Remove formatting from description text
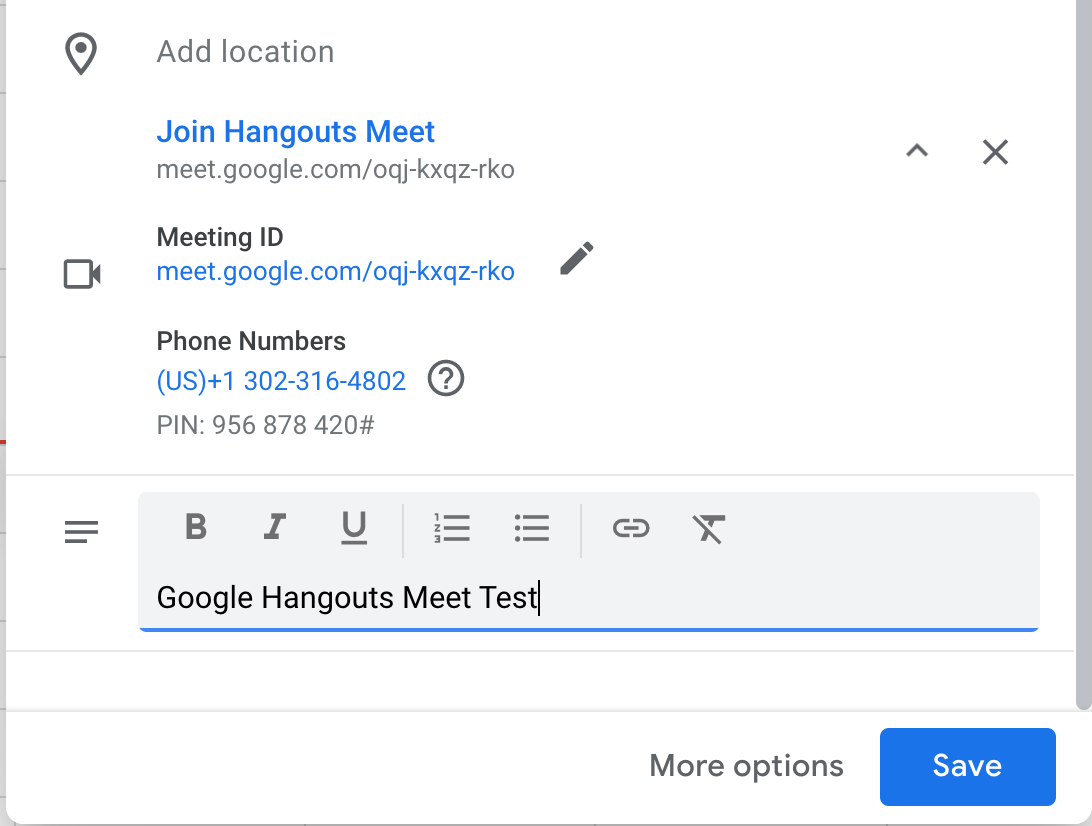 tap(709, 527)
